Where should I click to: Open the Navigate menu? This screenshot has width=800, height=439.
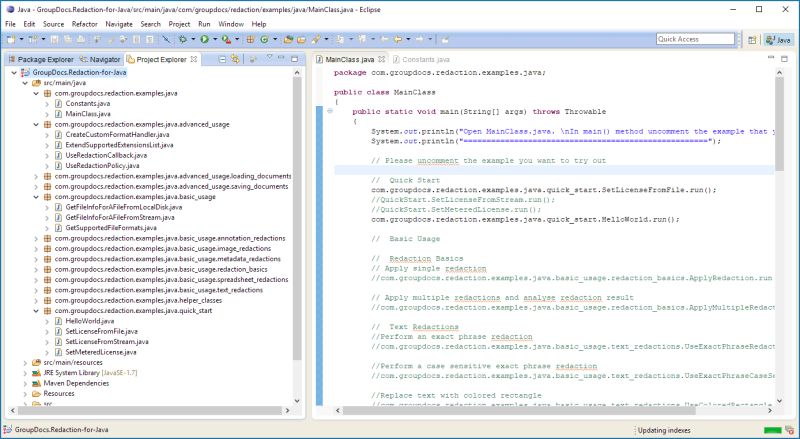tap(119, 24)
